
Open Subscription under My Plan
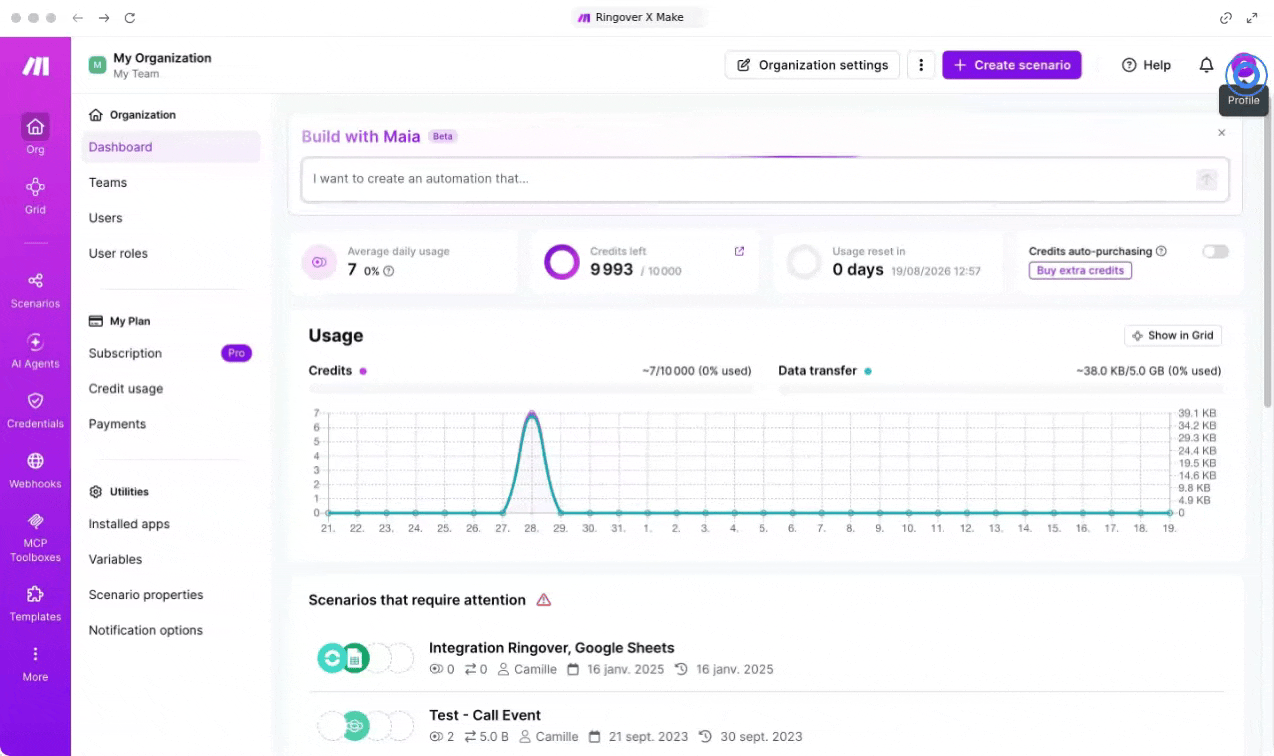[x=125, y=353]
